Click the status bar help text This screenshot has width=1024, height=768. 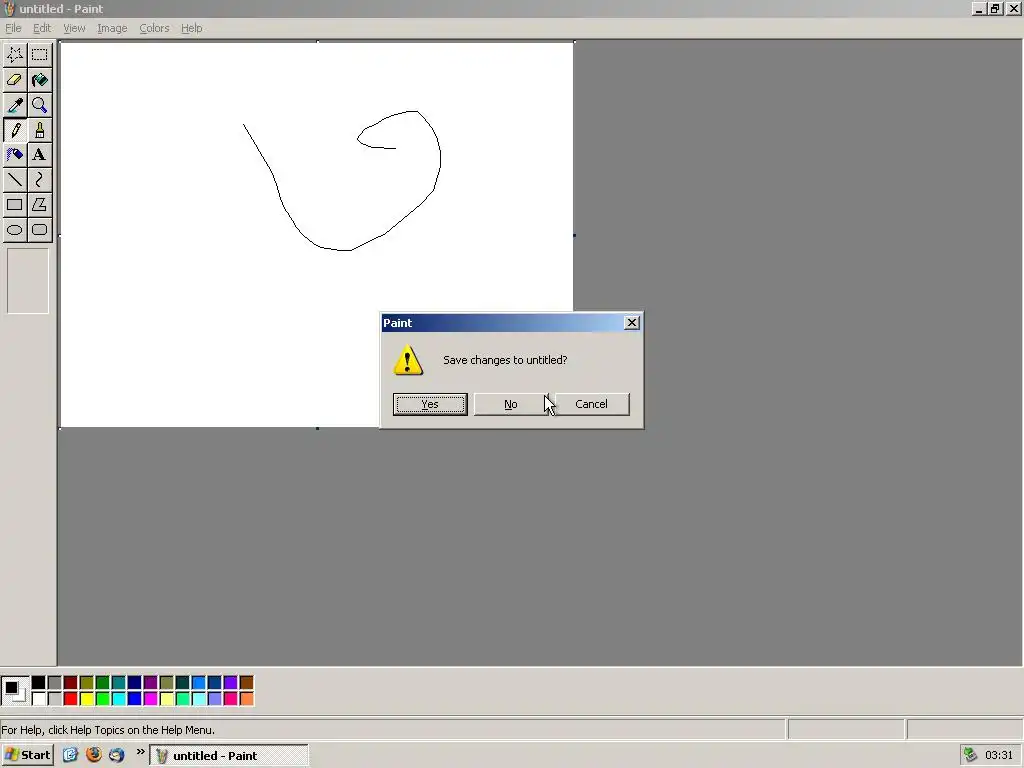pos(108,730)
